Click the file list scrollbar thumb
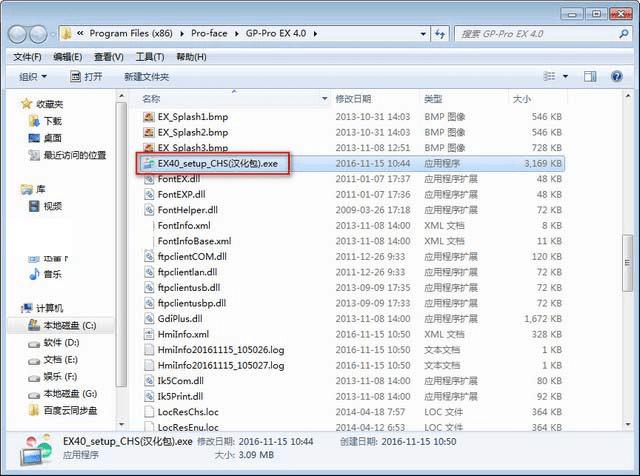640x476 pixels. [628, 262]
